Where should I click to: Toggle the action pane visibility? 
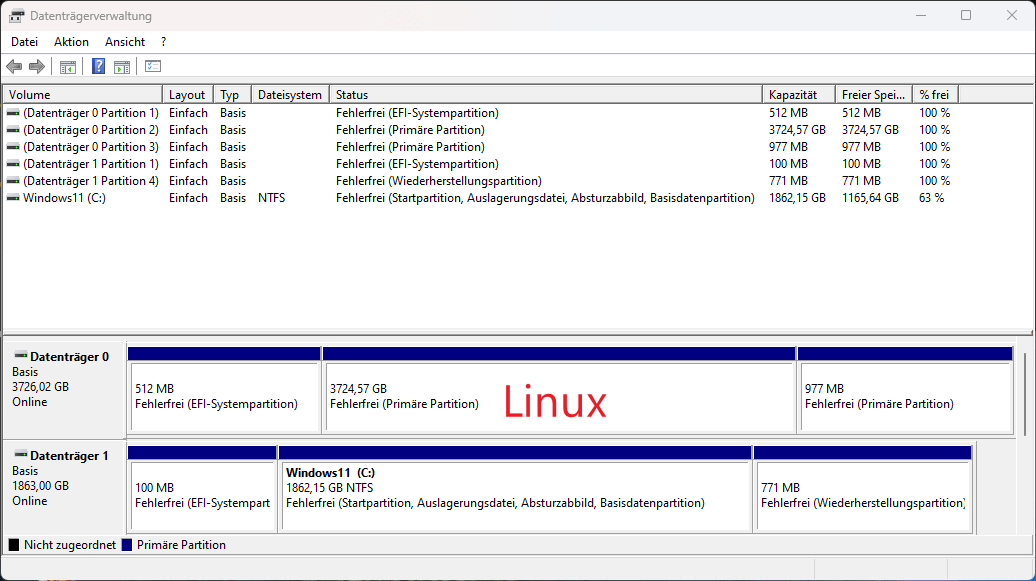121,66
